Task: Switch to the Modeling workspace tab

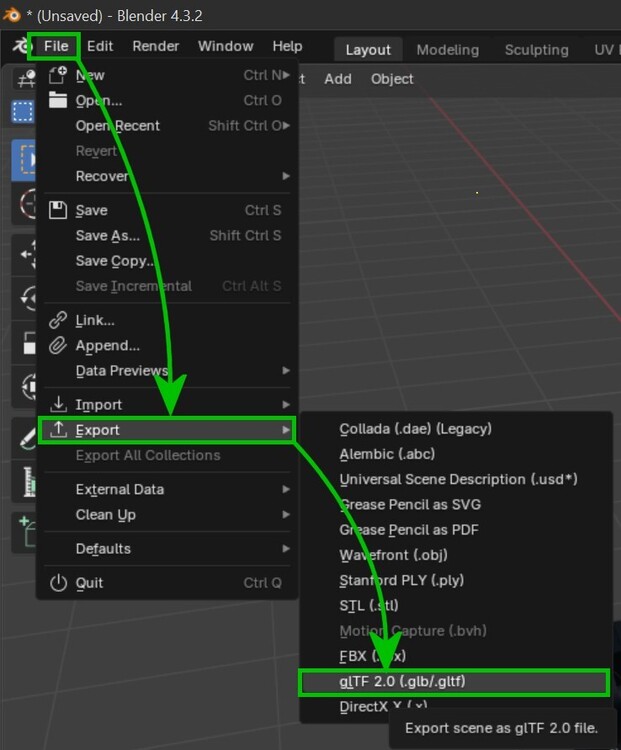Action: point(448,50)
